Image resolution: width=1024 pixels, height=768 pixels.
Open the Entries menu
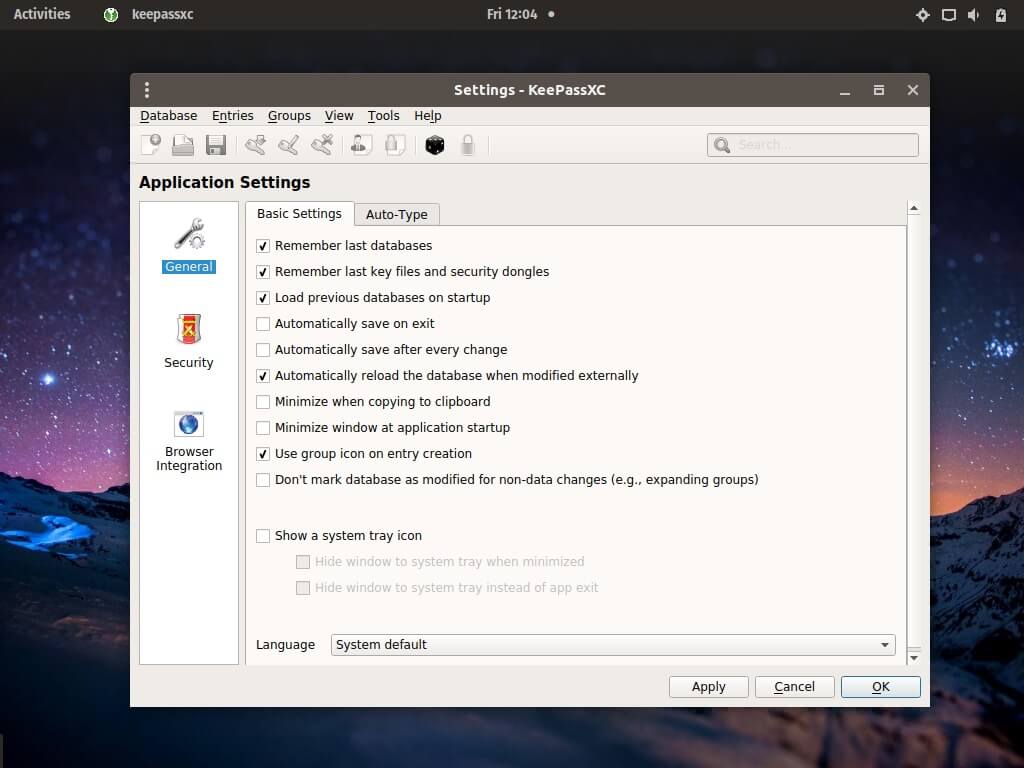tap(232, 116)
